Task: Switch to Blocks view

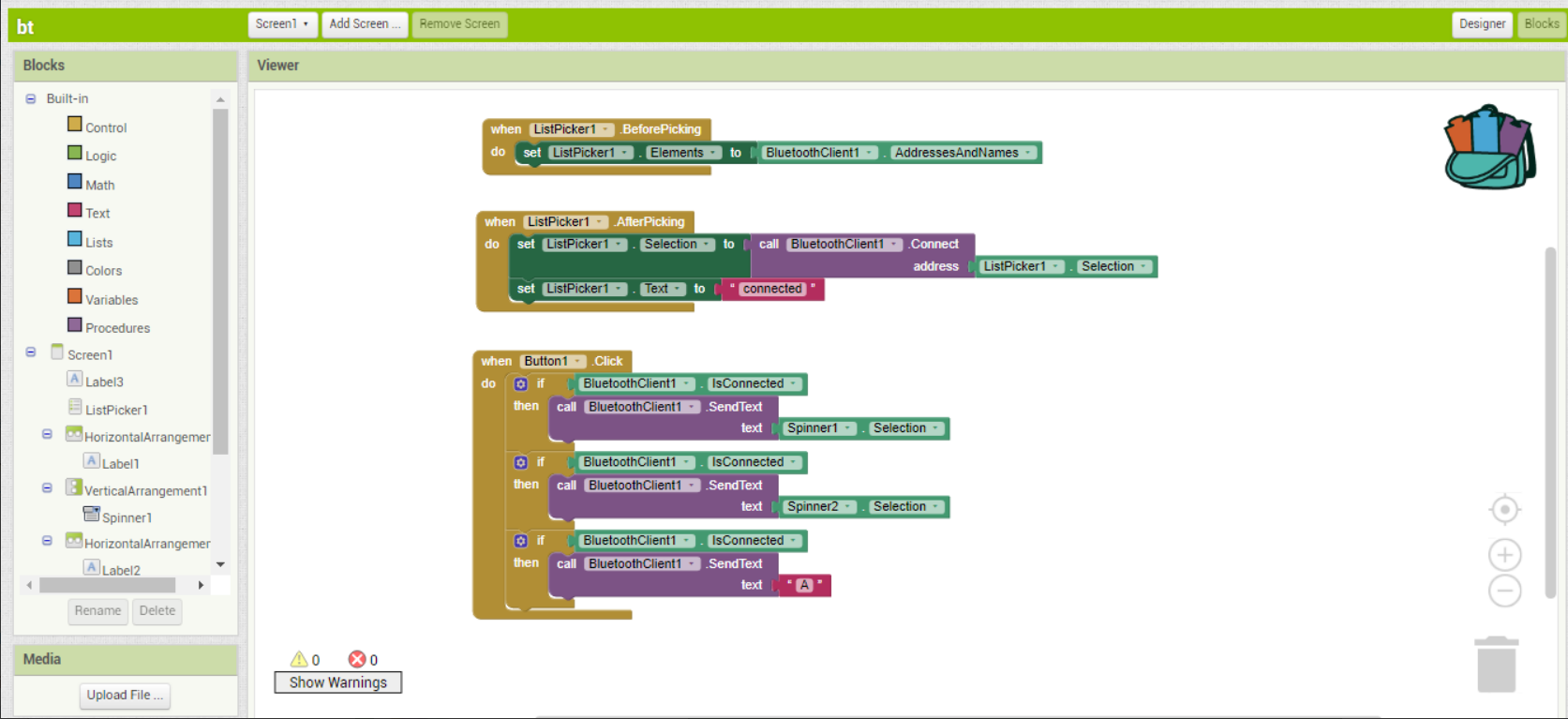Action: pyautogui.click(x=1541, y=24)
